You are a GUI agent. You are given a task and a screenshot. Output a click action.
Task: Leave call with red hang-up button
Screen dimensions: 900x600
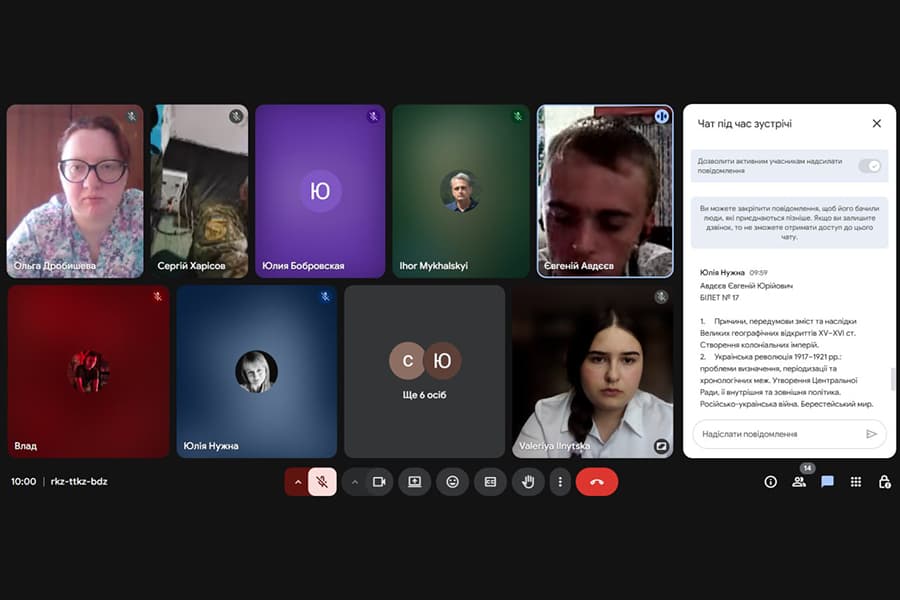(597, 482)
